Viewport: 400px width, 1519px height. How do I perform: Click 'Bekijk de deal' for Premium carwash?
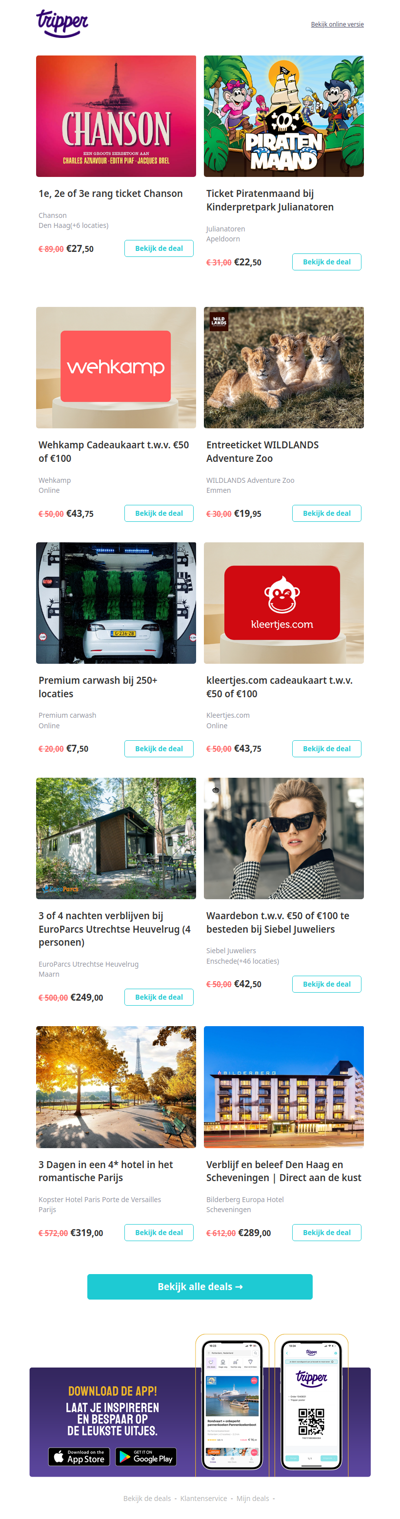[159, 748]
